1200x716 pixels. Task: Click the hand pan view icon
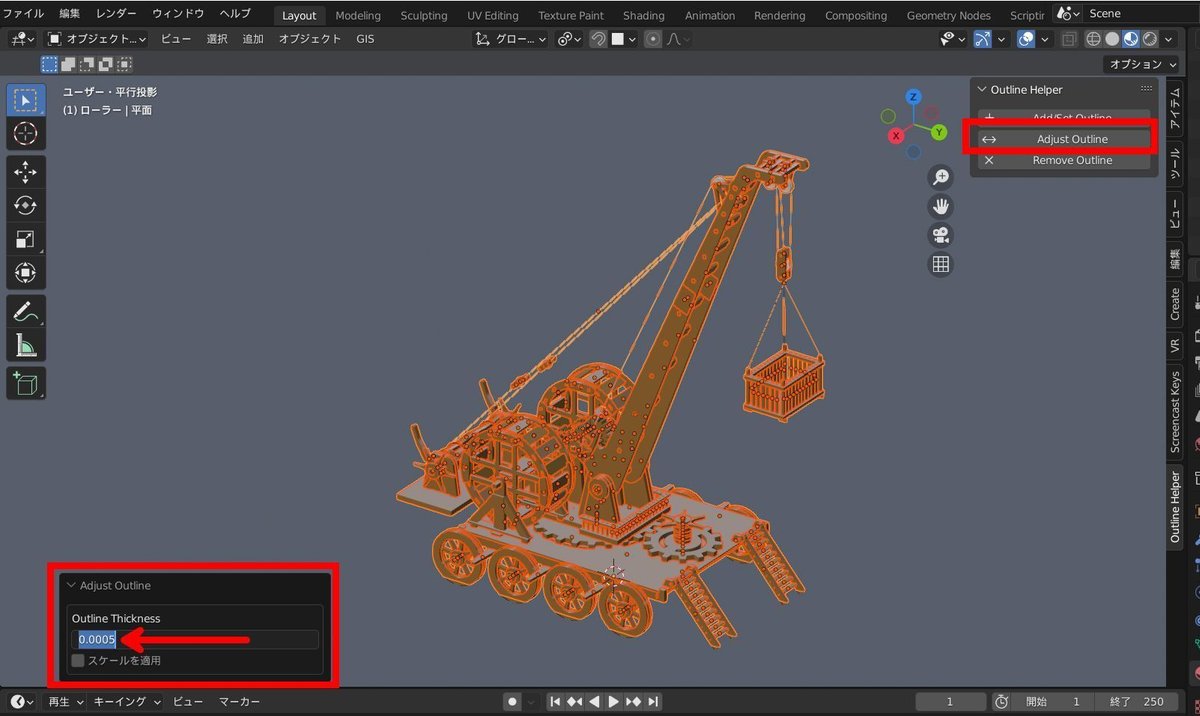pyautogui.click(x=940, y=206)
